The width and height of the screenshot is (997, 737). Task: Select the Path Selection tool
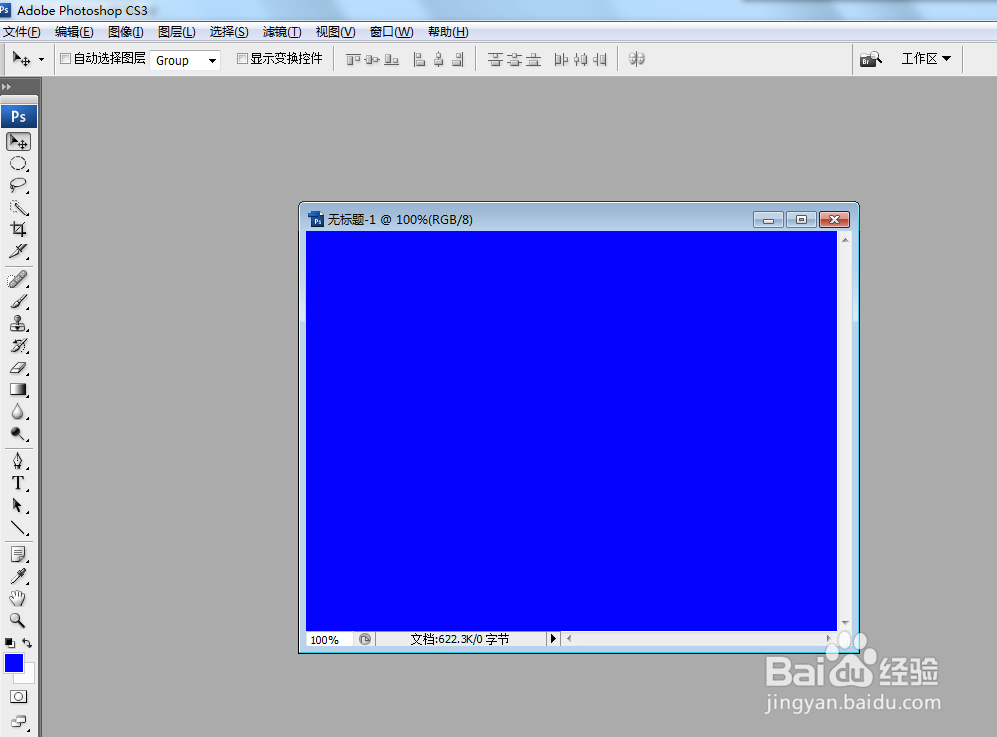pyautogui.click(x=18, y=506)
